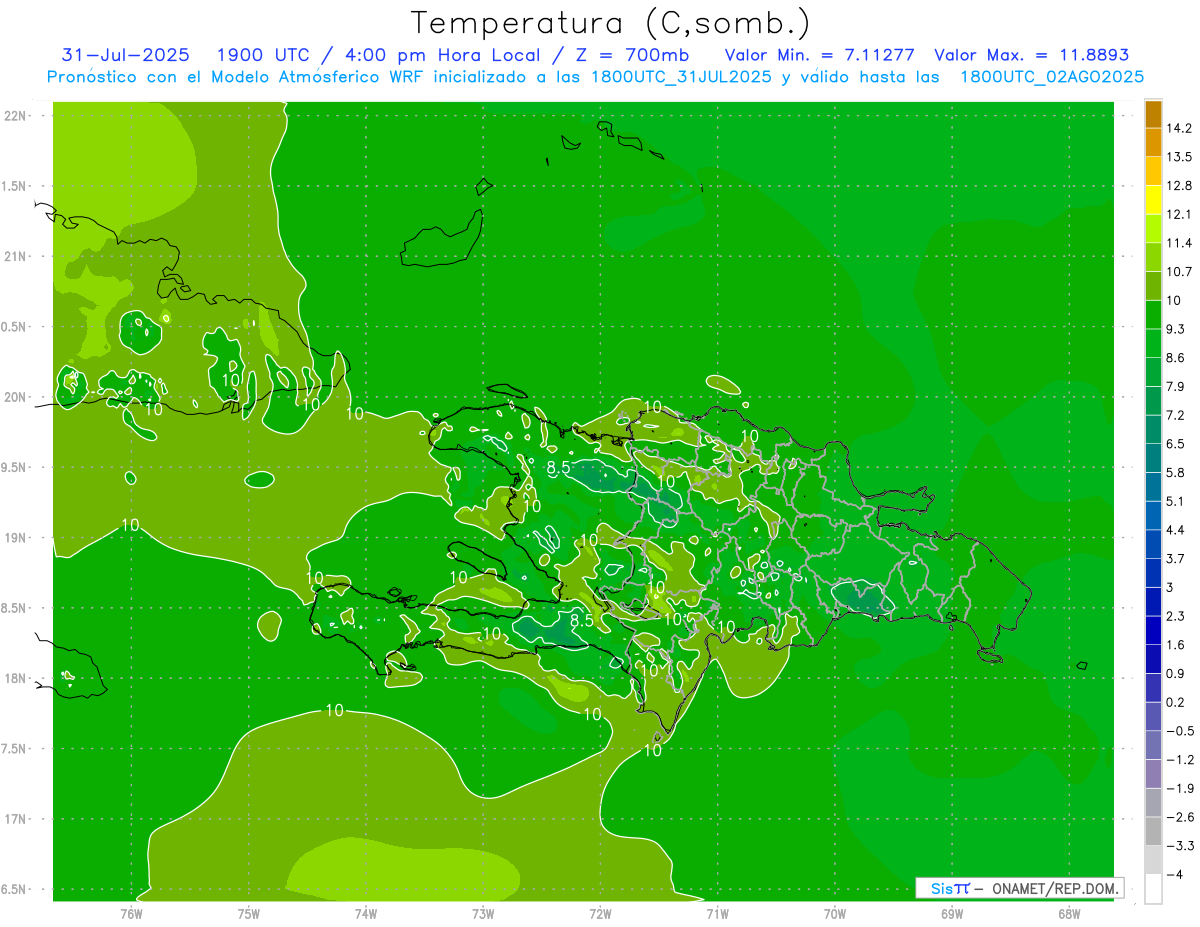Click the "7.9" color bar label
The image size is (1200, 927).
[x=1177, y=386]
